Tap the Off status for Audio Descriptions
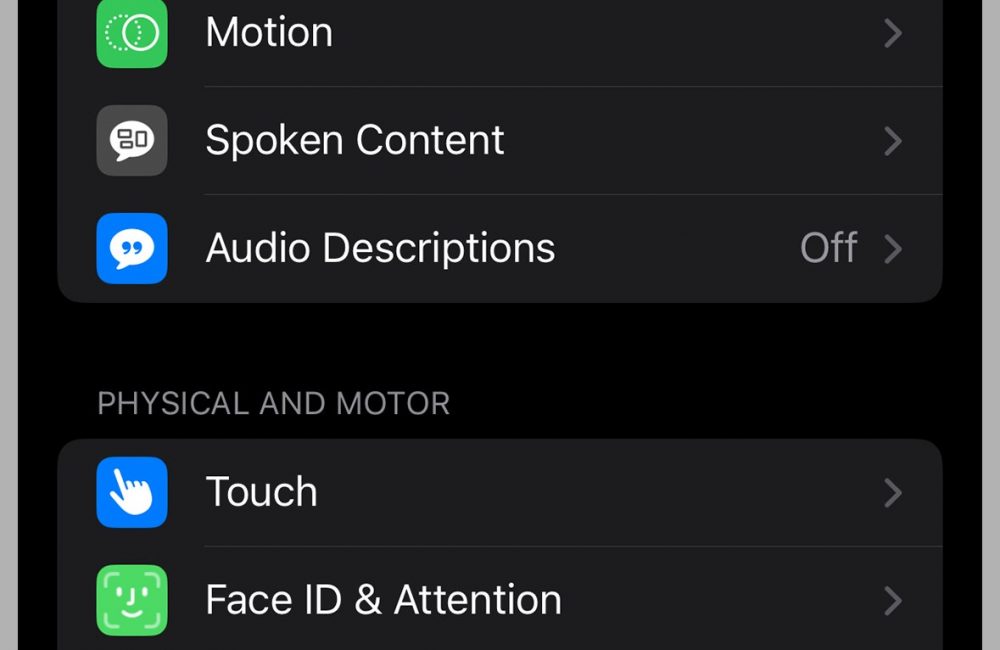 click(828, 248)
